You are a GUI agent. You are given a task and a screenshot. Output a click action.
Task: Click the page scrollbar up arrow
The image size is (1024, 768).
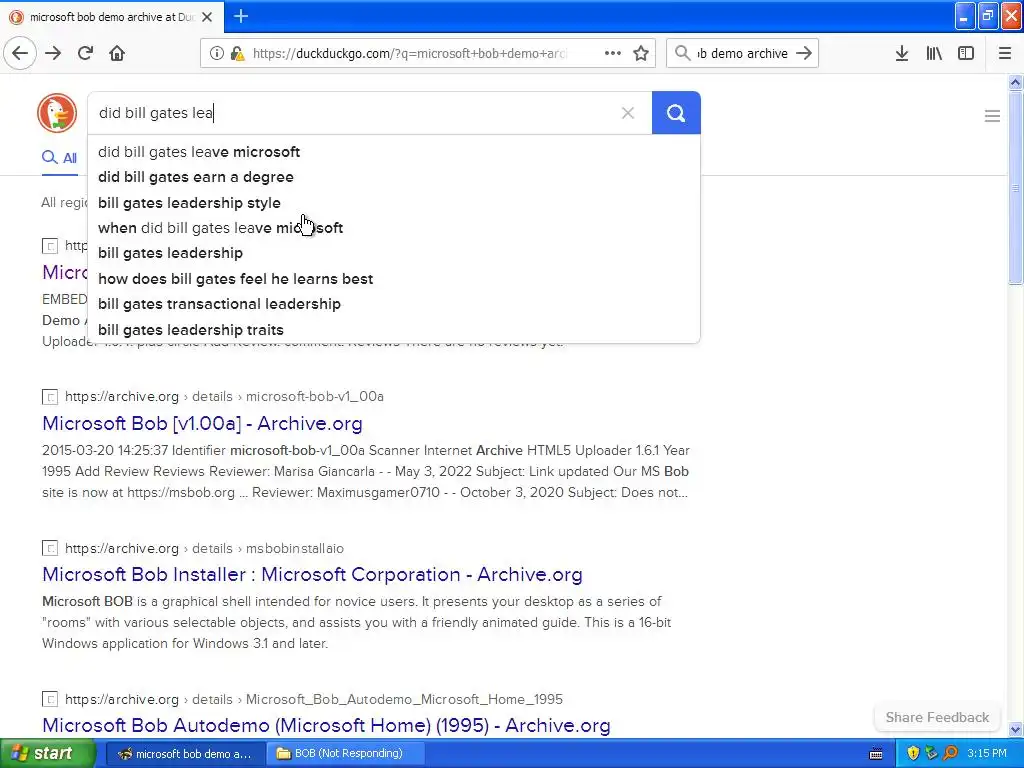pyautogui.click(x=1015, y=82)
